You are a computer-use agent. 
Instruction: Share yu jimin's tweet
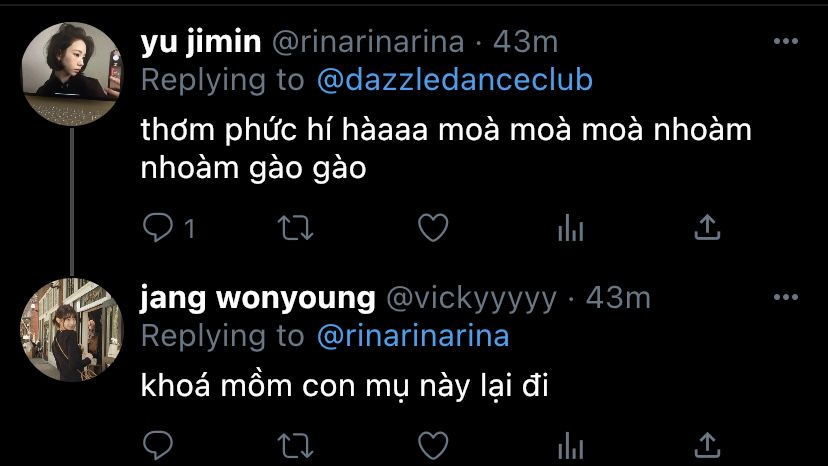[707, 228]
